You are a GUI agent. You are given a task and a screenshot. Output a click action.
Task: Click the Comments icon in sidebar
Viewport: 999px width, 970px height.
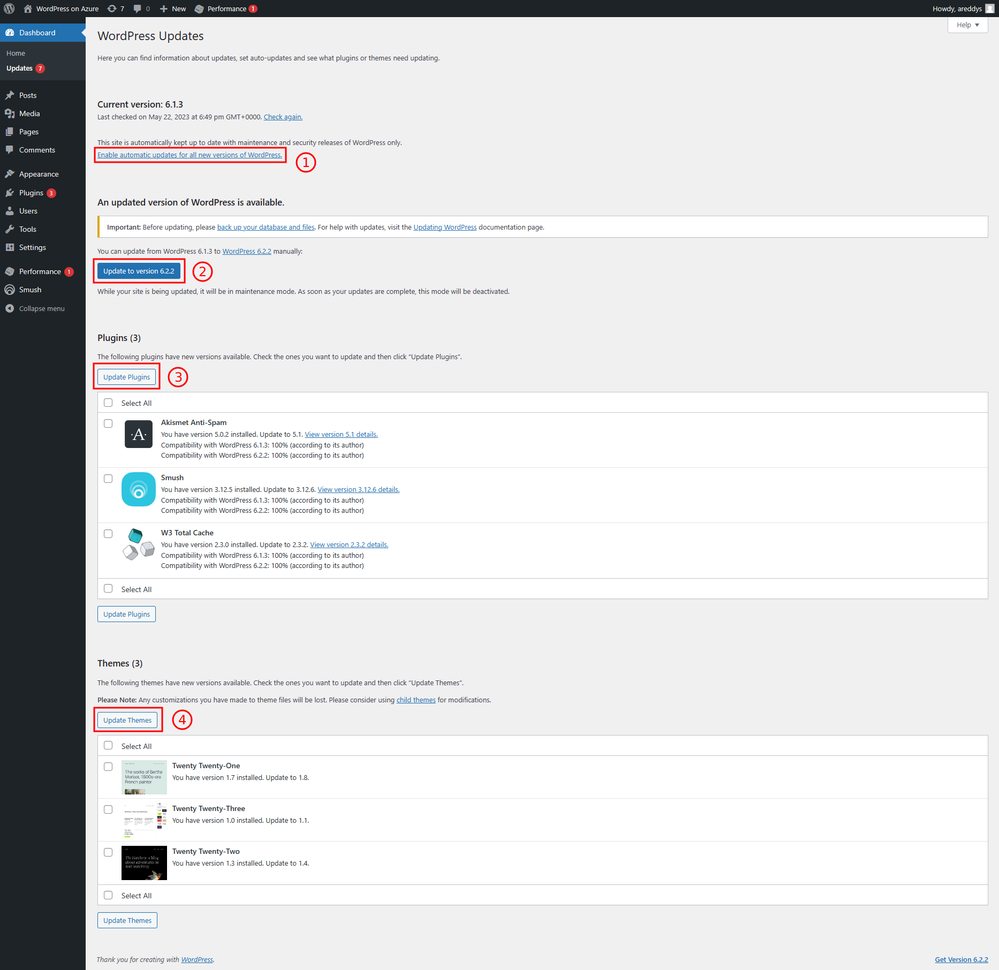pos(10,150)
